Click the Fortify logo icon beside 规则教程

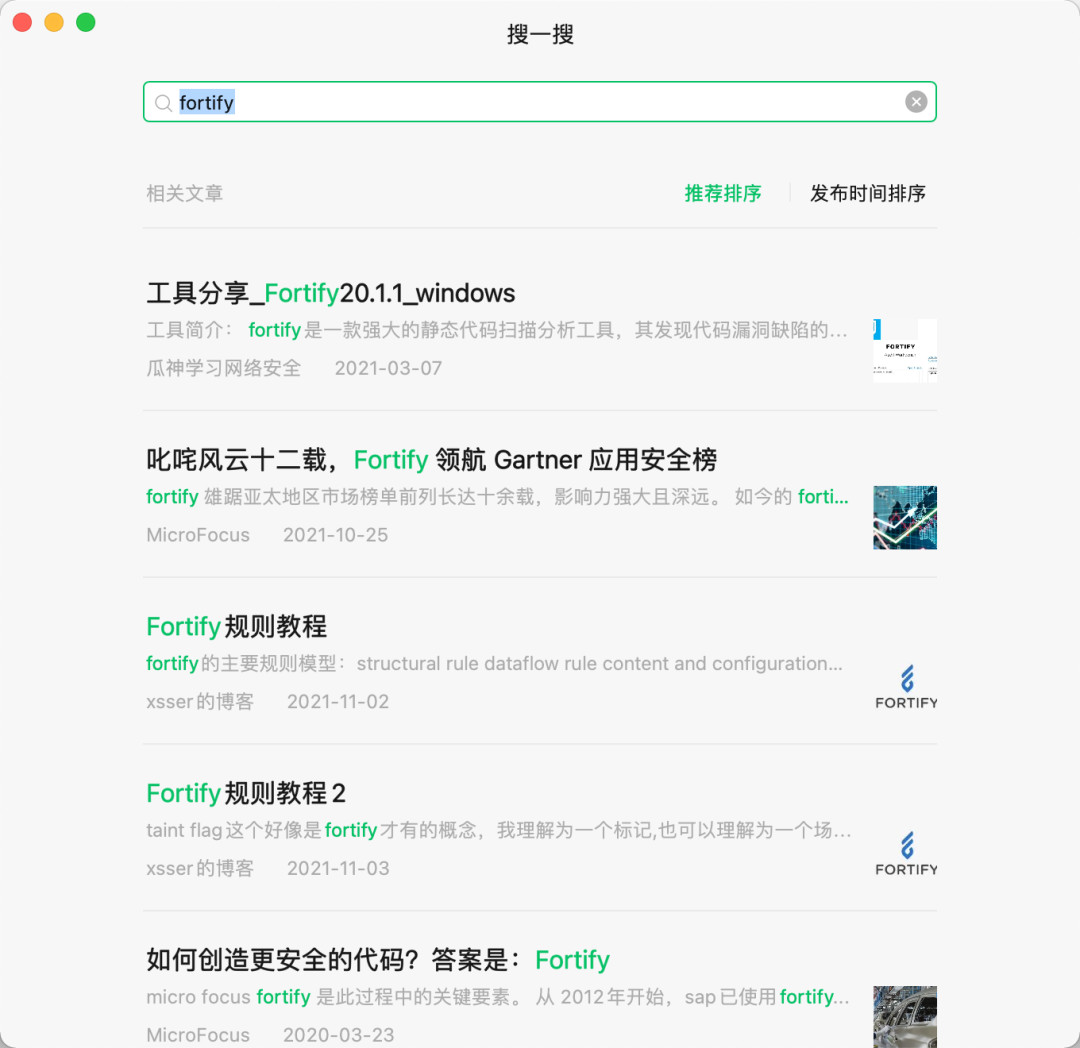(x=905, y=685)
